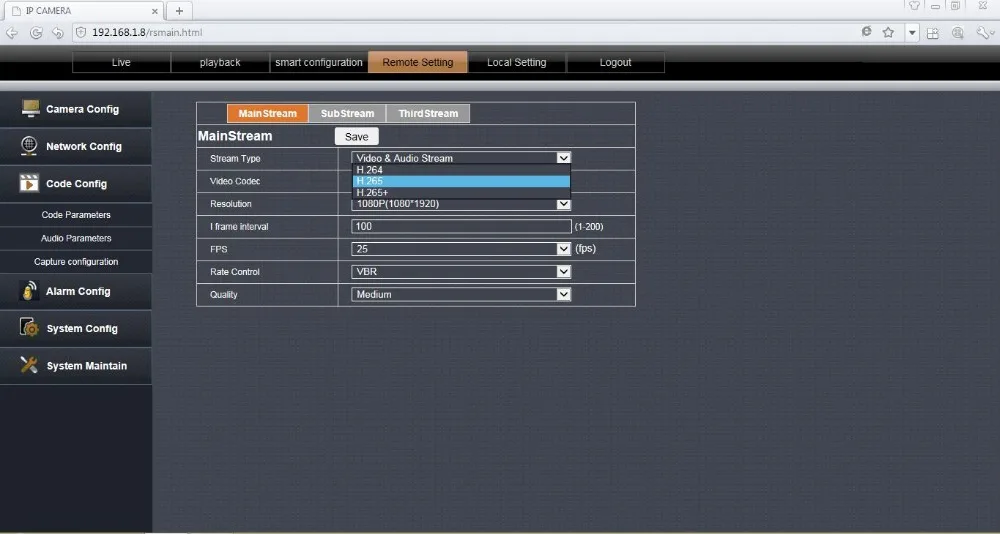The image size is (1000, 534).
Task: Open the Local Setting tab
Action: [517, 63]
